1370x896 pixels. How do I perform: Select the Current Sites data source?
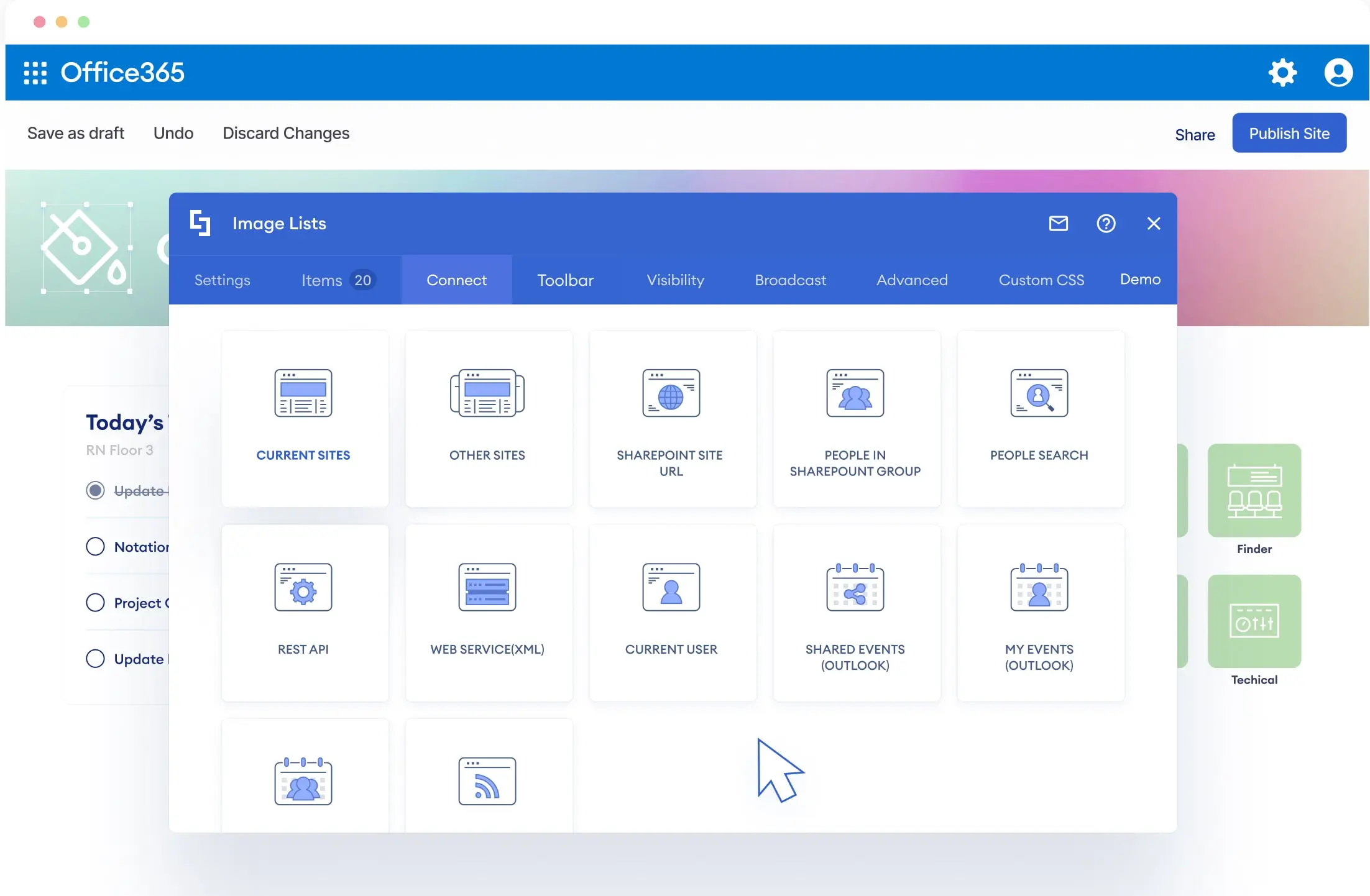point(304,418)
